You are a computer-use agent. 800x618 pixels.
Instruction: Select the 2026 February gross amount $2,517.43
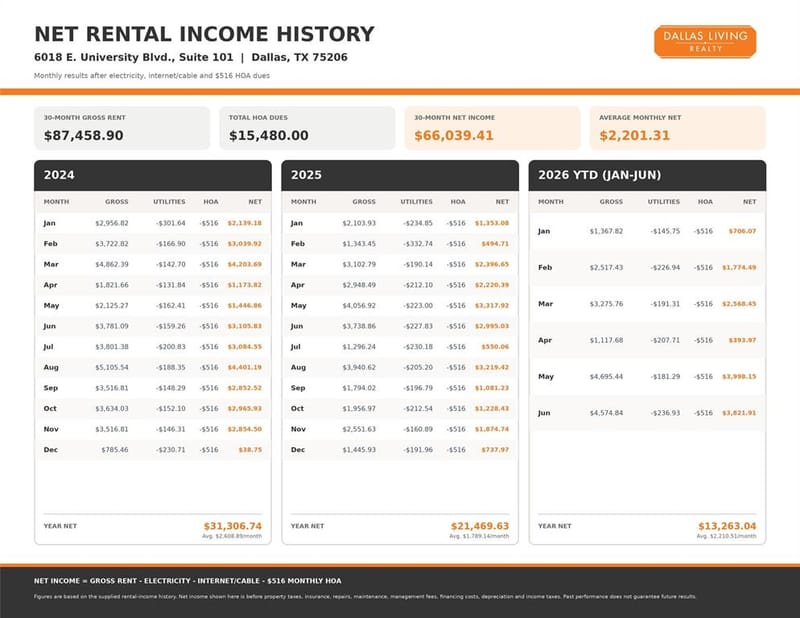pos(606,267)
